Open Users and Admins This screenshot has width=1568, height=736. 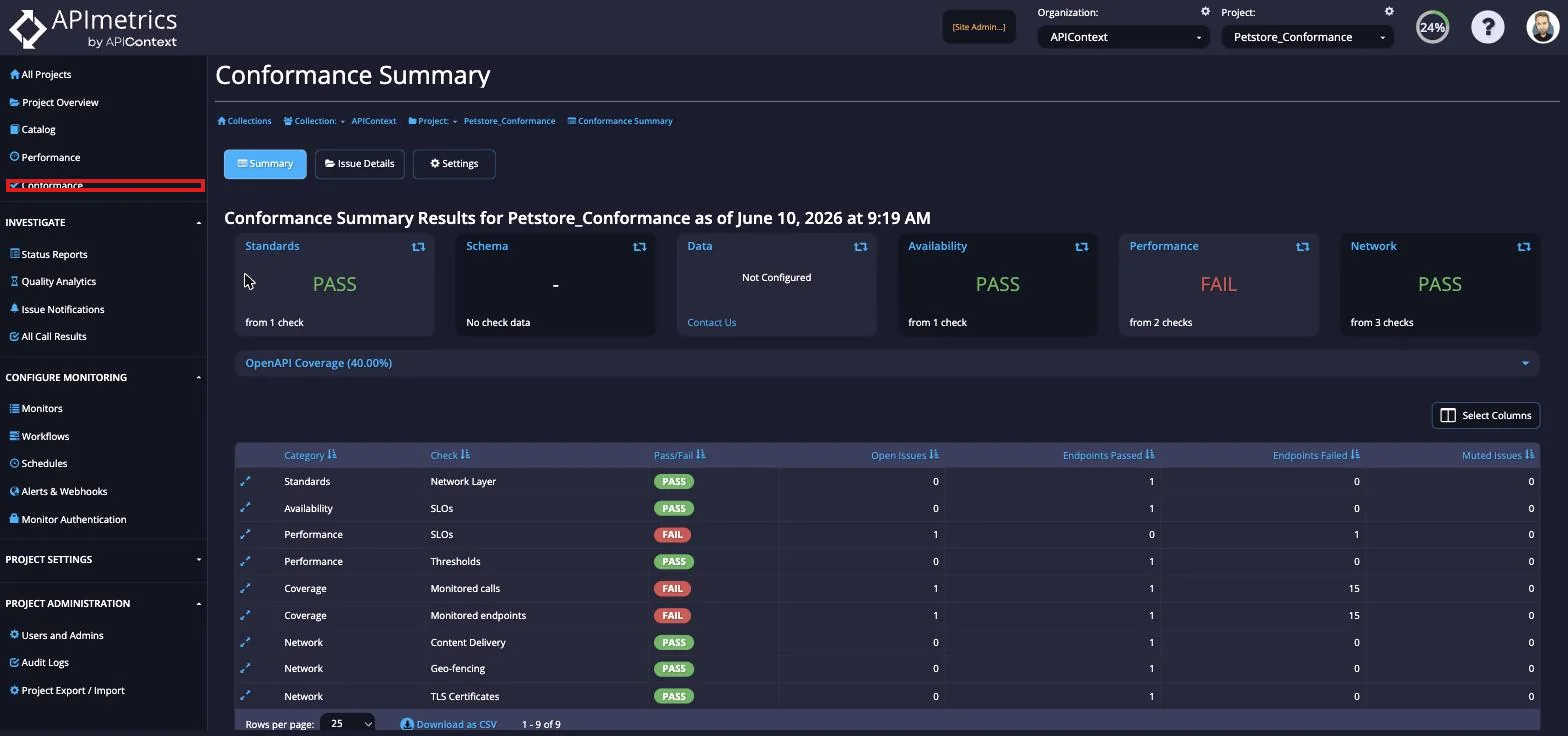click(56, 635)
